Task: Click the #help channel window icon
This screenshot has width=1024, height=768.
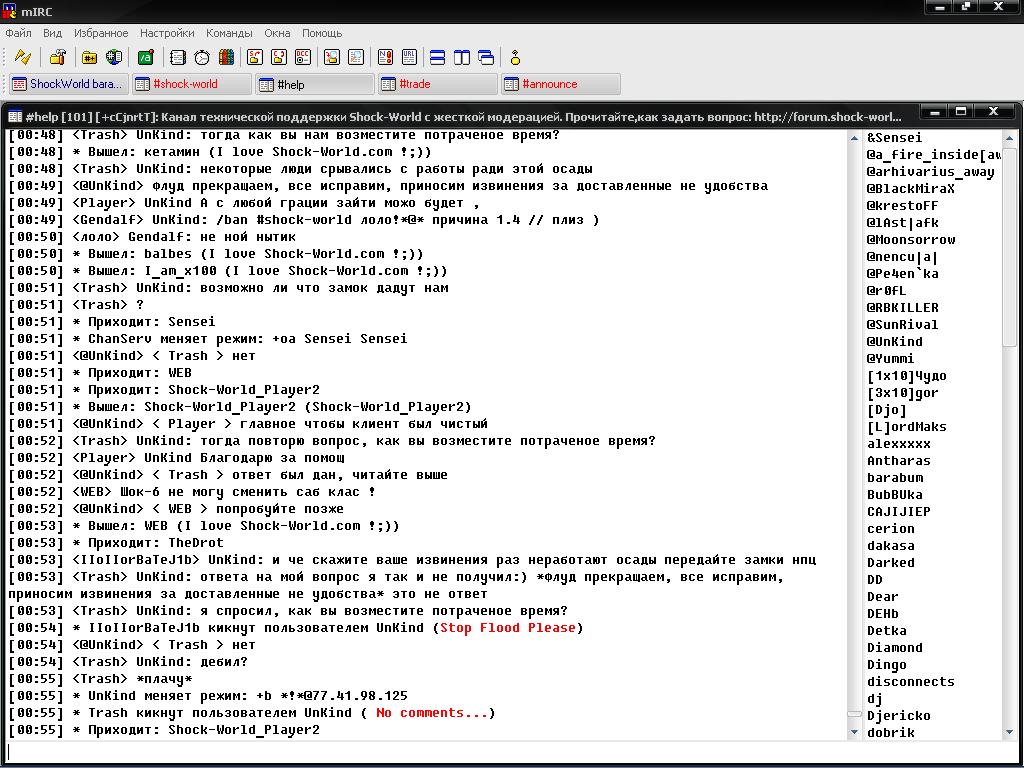Action: coord(14,116)
